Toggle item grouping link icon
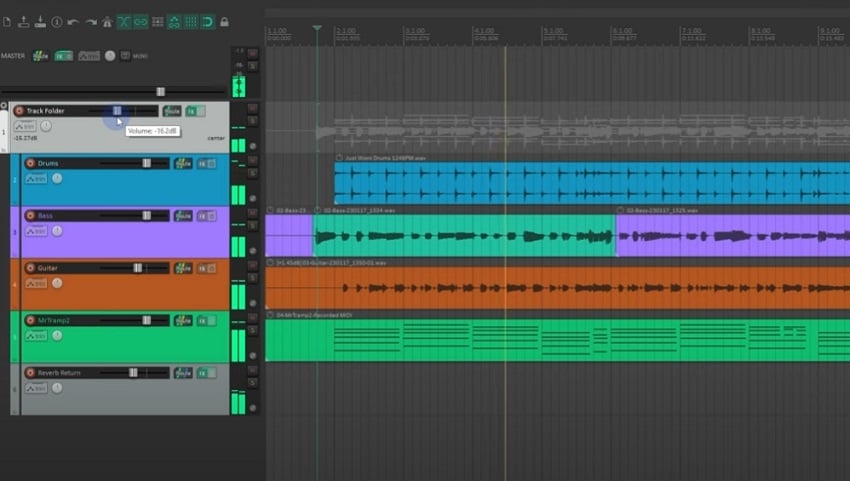 pyautogui.click(x=141, y=22)
